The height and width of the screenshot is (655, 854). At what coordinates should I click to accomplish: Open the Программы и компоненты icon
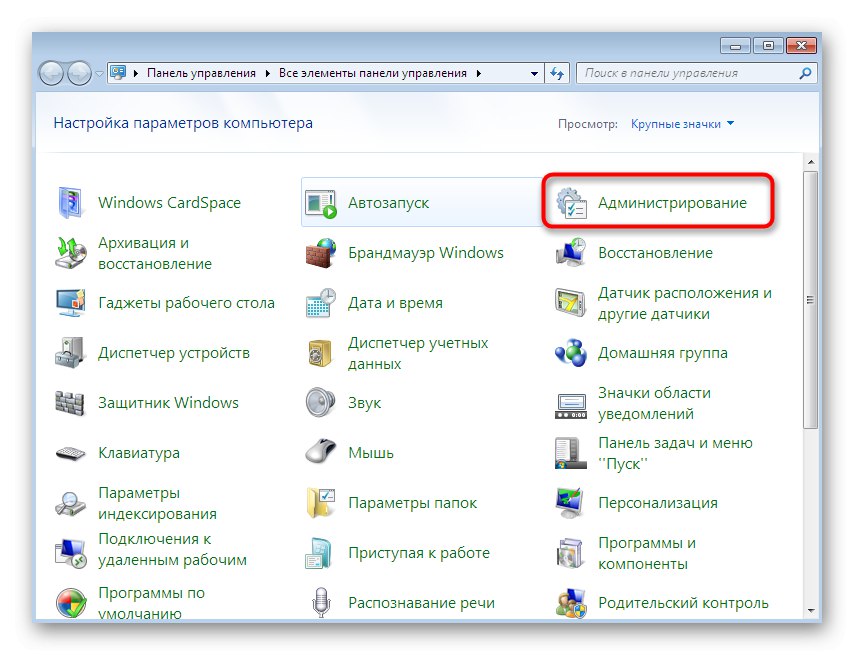pos(570,553)
